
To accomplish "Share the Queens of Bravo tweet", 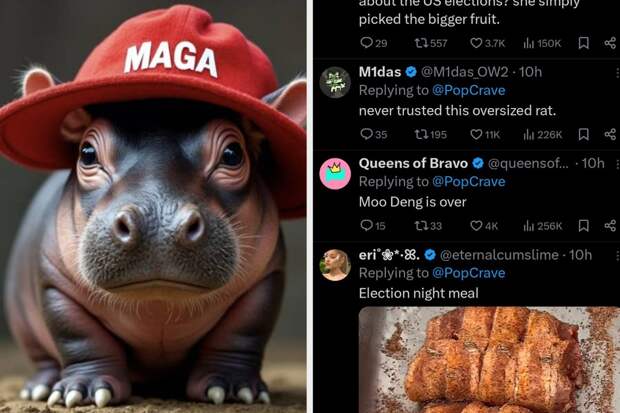I will [610, 226].
